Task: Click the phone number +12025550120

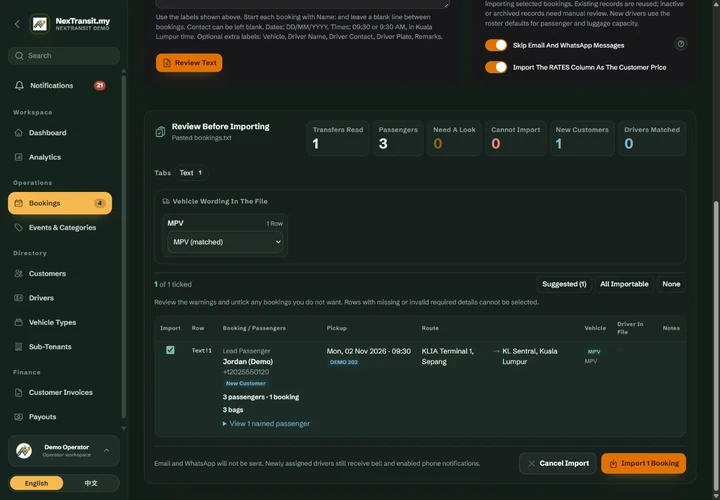Action: coord(246,372)
